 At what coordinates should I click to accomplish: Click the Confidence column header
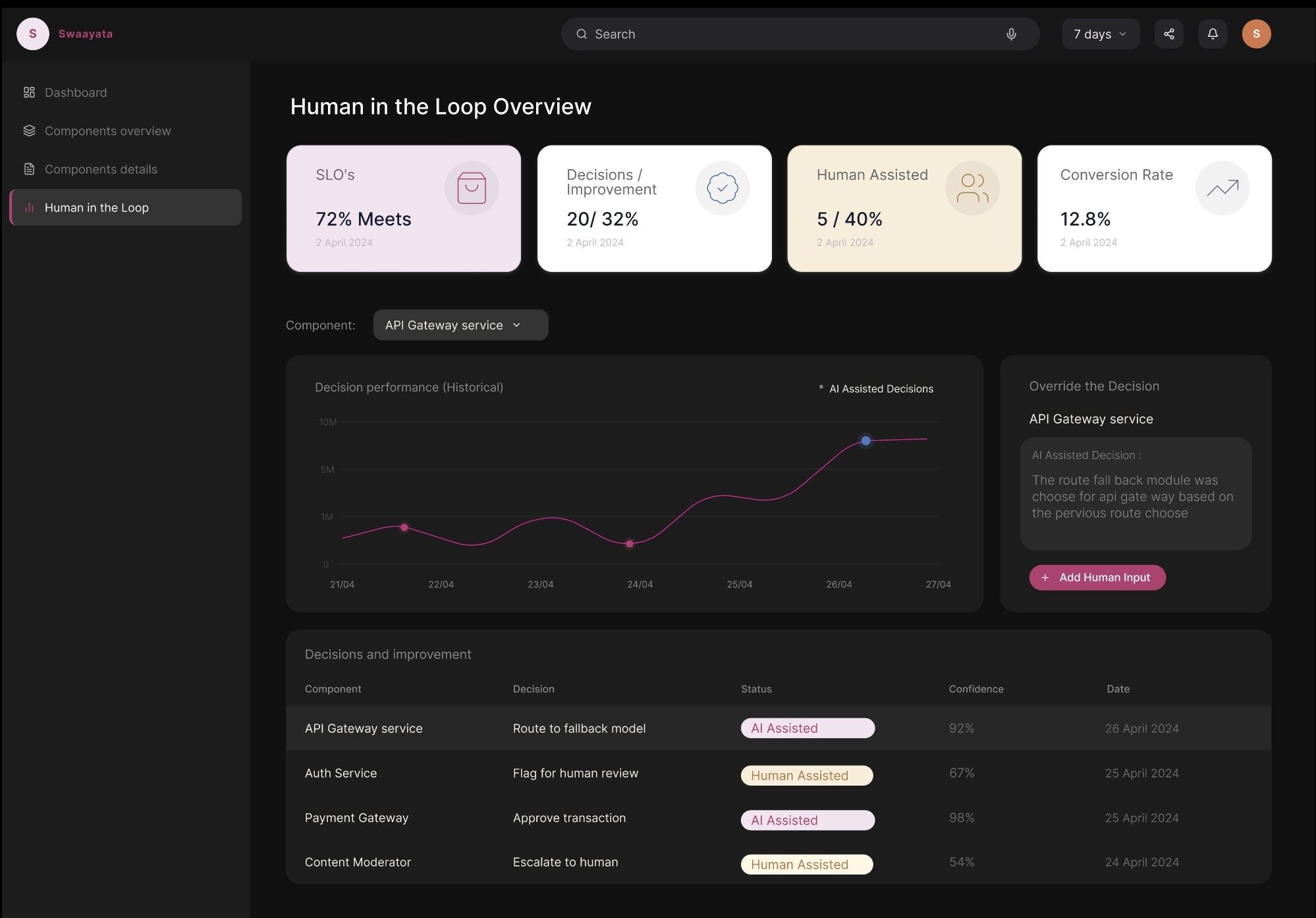coord(976,689)
